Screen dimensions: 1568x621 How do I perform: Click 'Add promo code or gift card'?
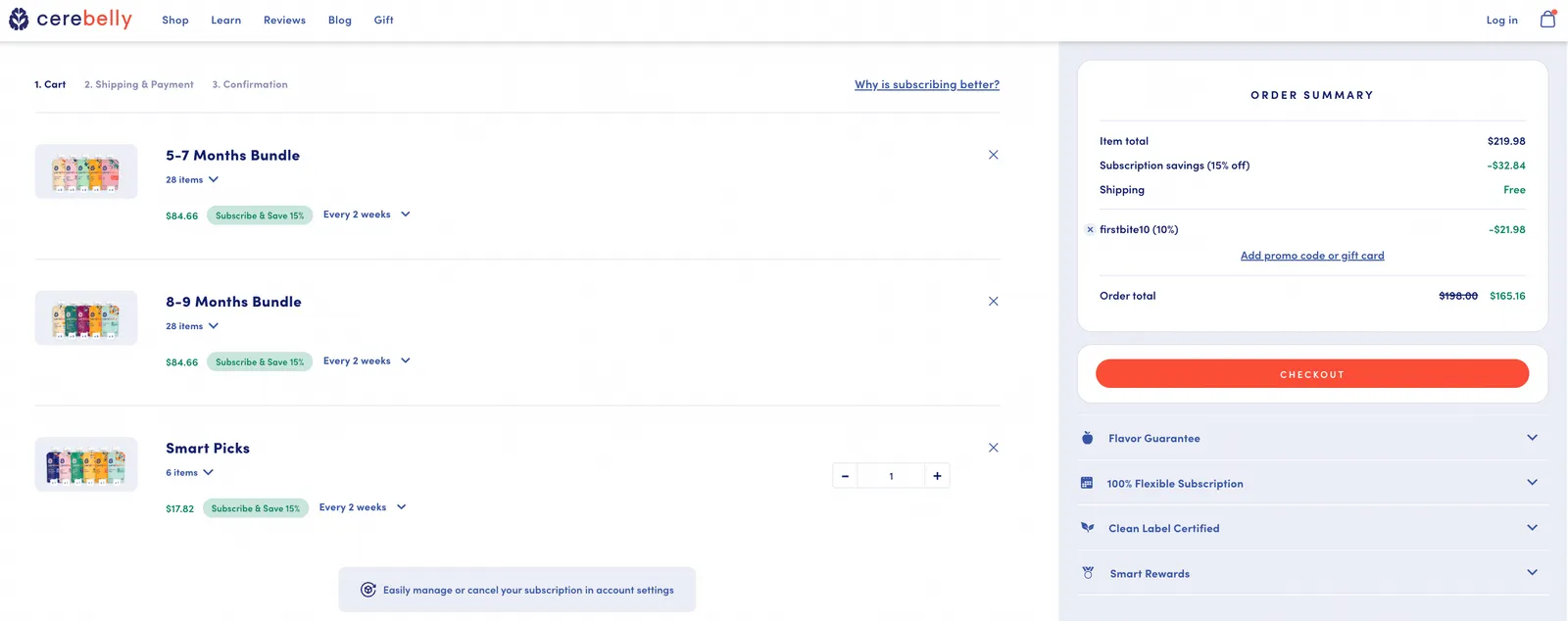click(1312, 256)
